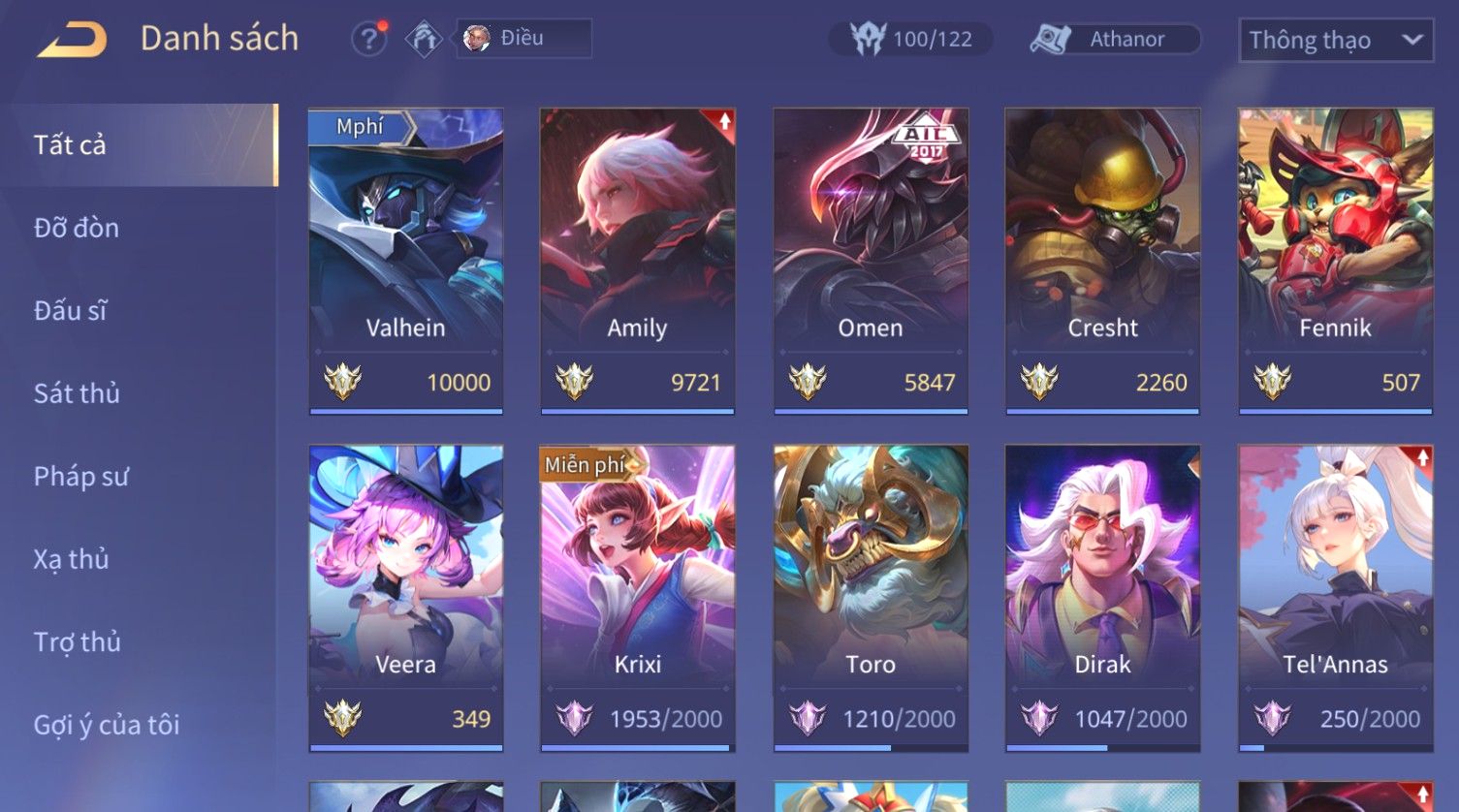This screenshot has width=1459, height=812.
Task: Click the home icon beside Điêu
Action: [424, 39]
